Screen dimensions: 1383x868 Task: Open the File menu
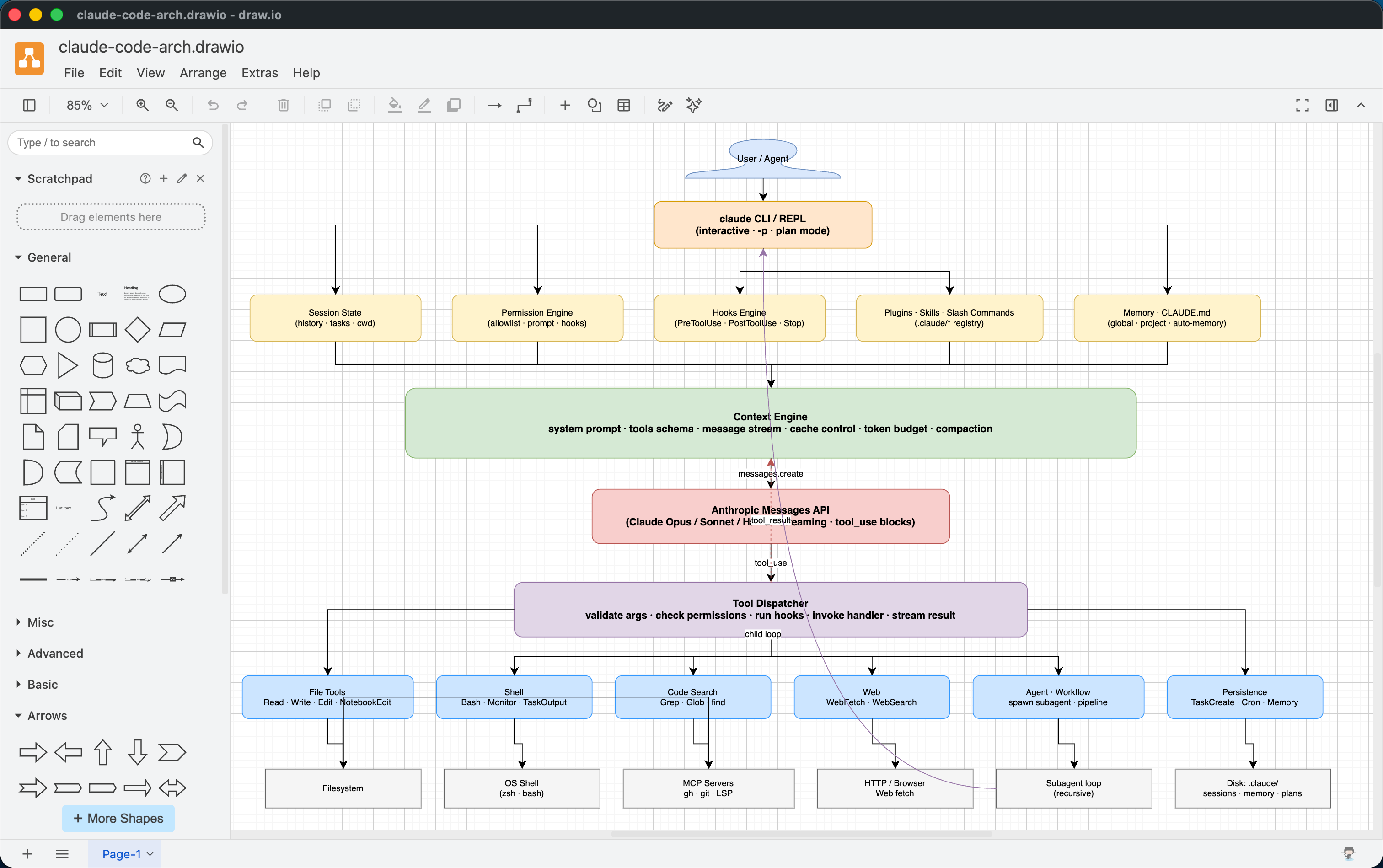click(74, 73)
